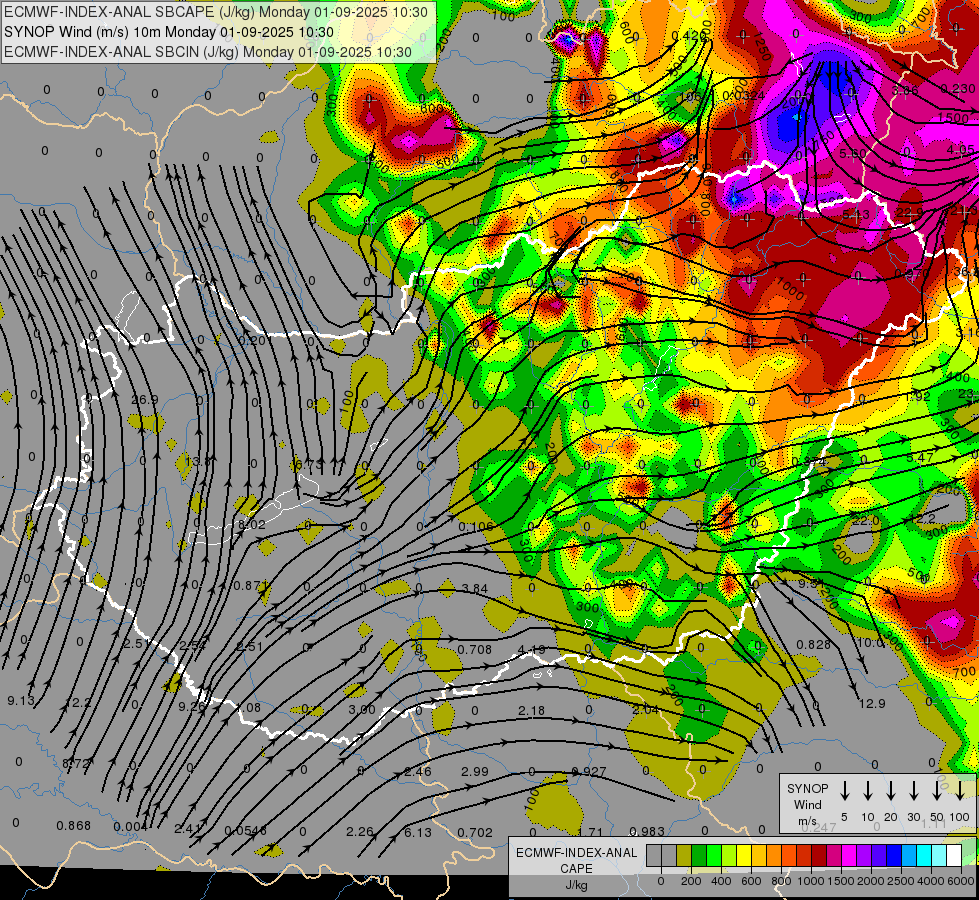Click the SBCIN title line at top
979x900 pixels.
click(x=208, y=52)
